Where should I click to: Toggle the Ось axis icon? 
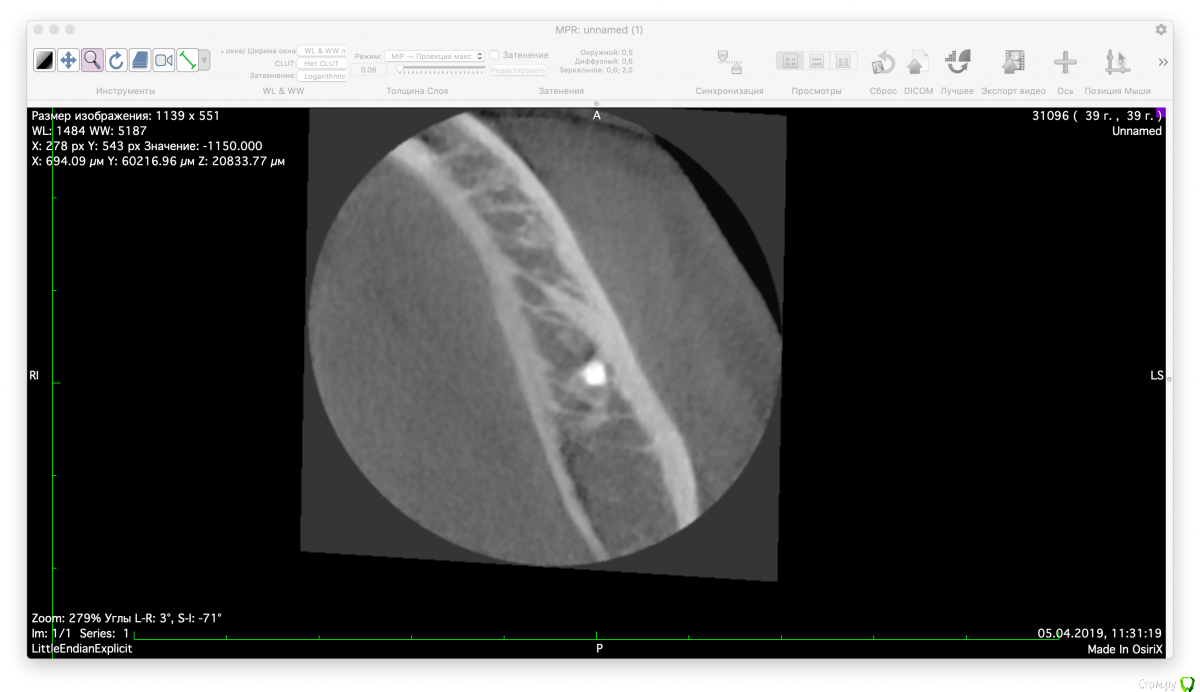(1065, 63)
